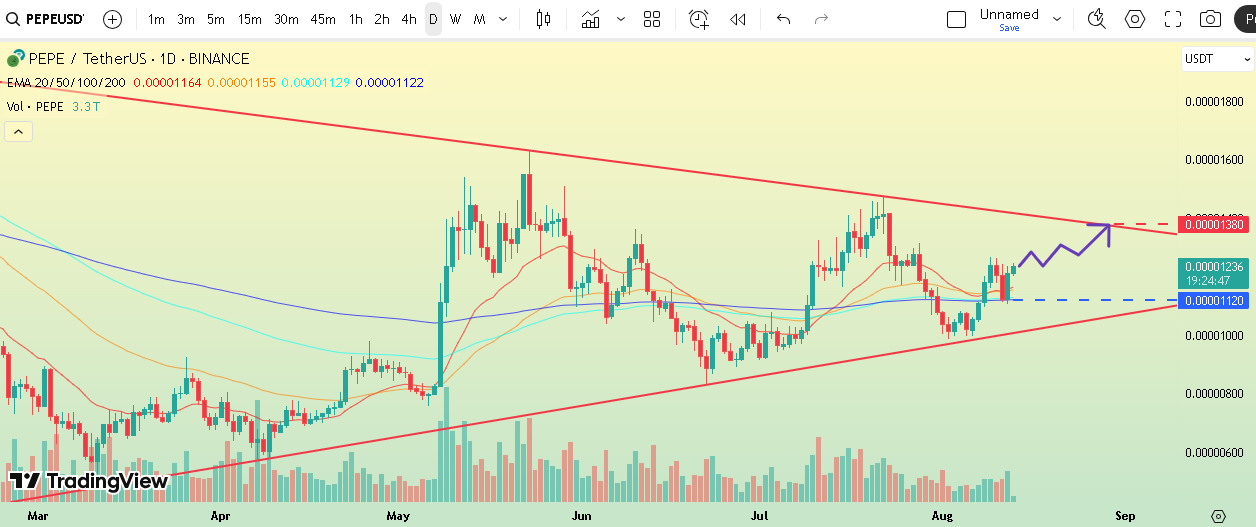The height and width of the screenshot is (527, 1256).
Task: Click the Apr label on time axis
Action: click(x=221, y=516)
